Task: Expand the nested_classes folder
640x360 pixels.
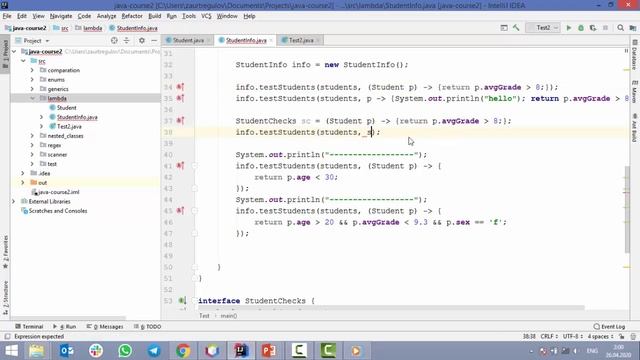Action: (x=32, y=136)
